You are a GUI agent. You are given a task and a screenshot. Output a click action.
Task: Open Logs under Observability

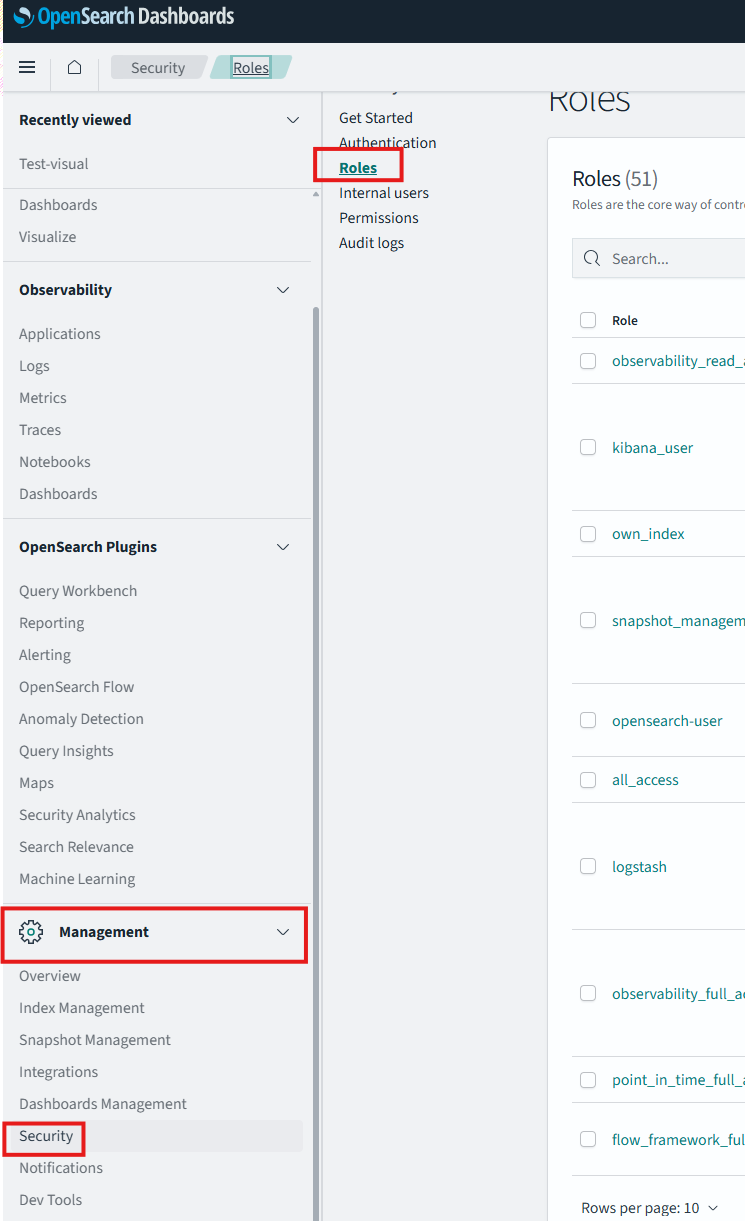34,366
